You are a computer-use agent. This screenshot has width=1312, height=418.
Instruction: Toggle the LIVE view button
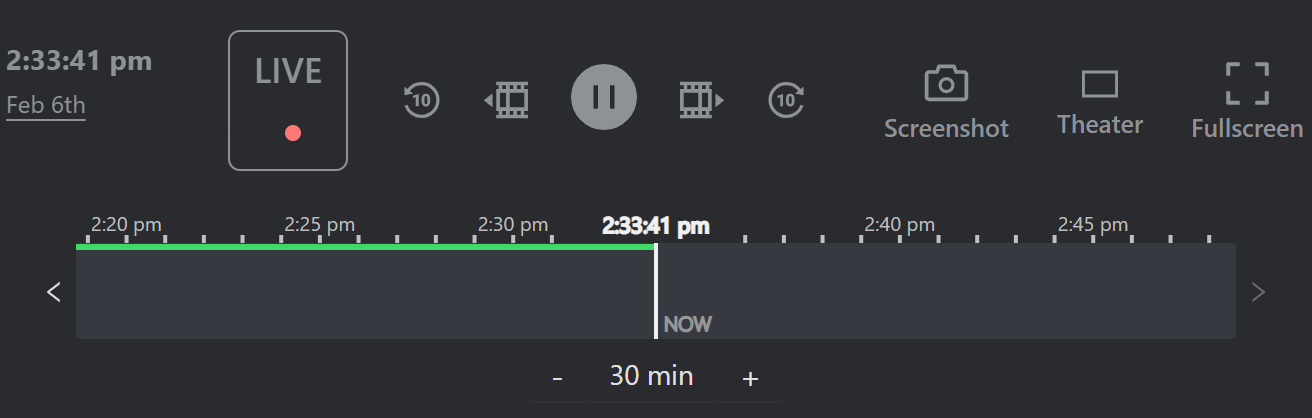point(288,100)
